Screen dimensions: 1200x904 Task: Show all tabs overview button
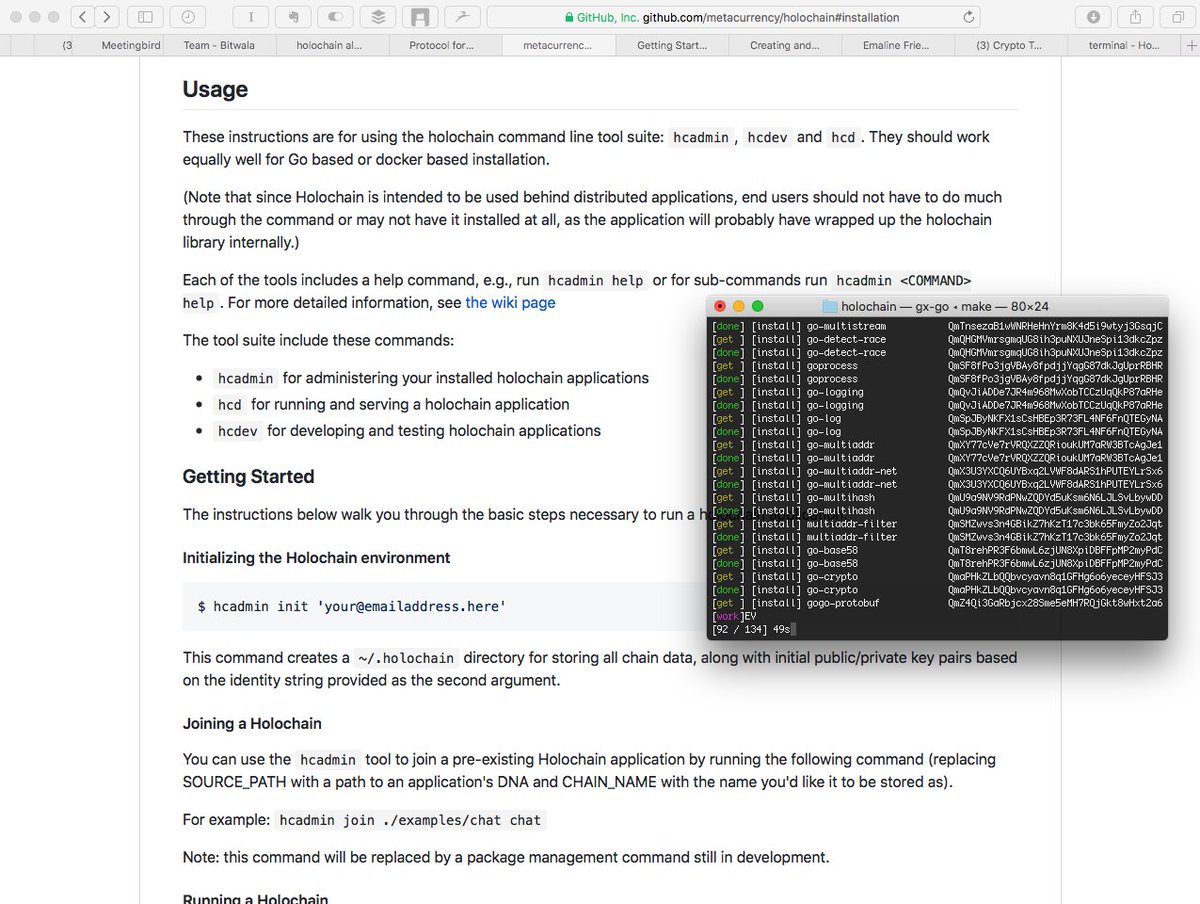point(1177,17)
